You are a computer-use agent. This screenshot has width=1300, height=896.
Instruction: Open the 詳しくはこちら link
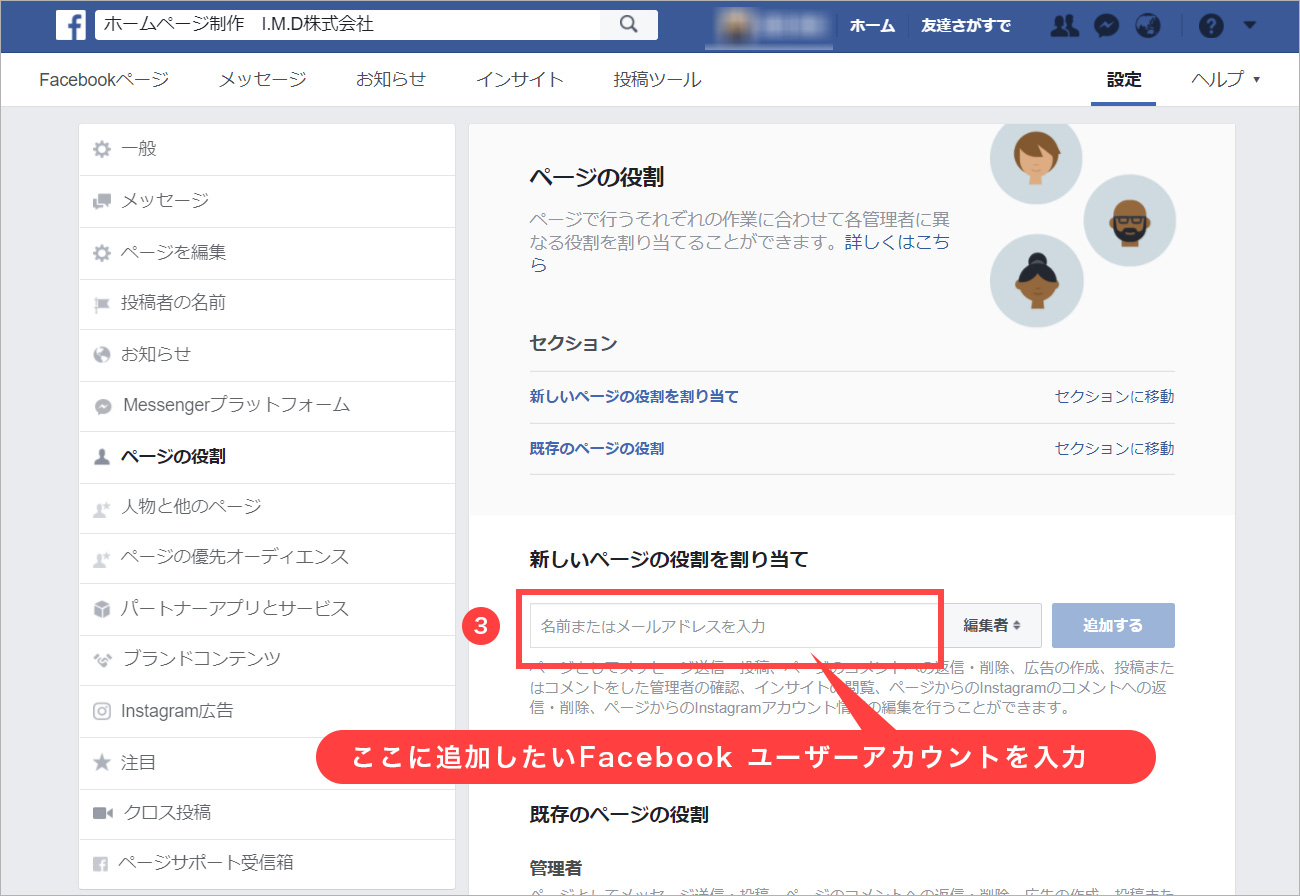pos(898,243)
